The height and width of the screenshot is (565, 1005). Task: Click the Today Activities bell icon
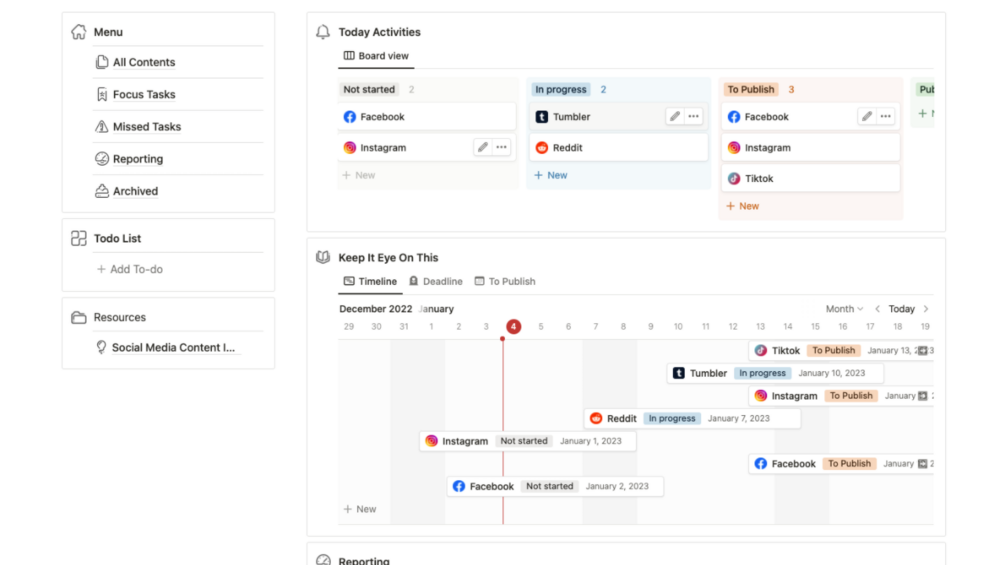pos(323,31)
